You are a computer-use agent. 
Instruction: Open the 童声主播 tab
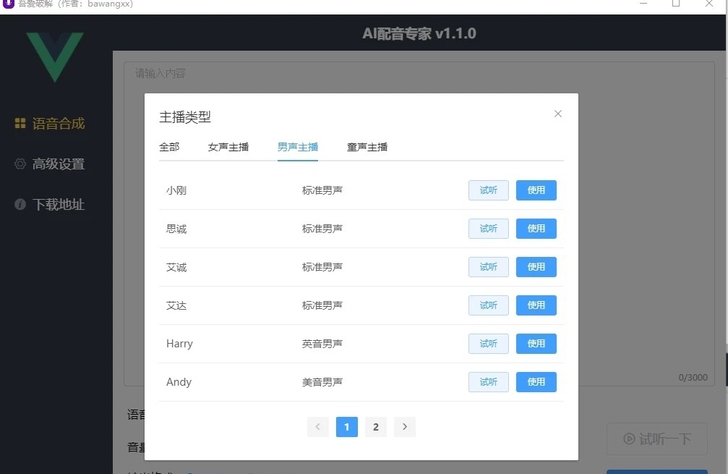pyautogui.click(x=367, y=147)
